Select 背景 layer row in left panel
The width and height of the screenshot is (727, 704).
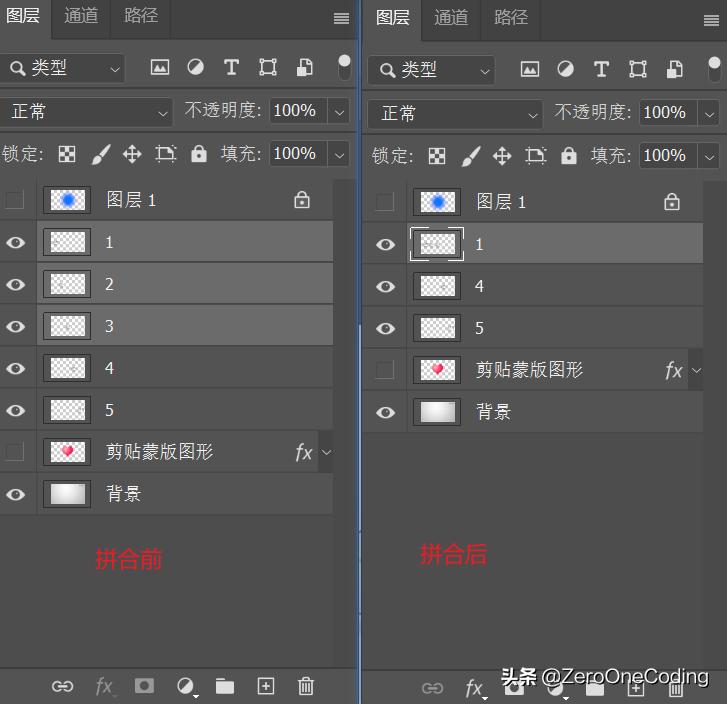[185, 493]
